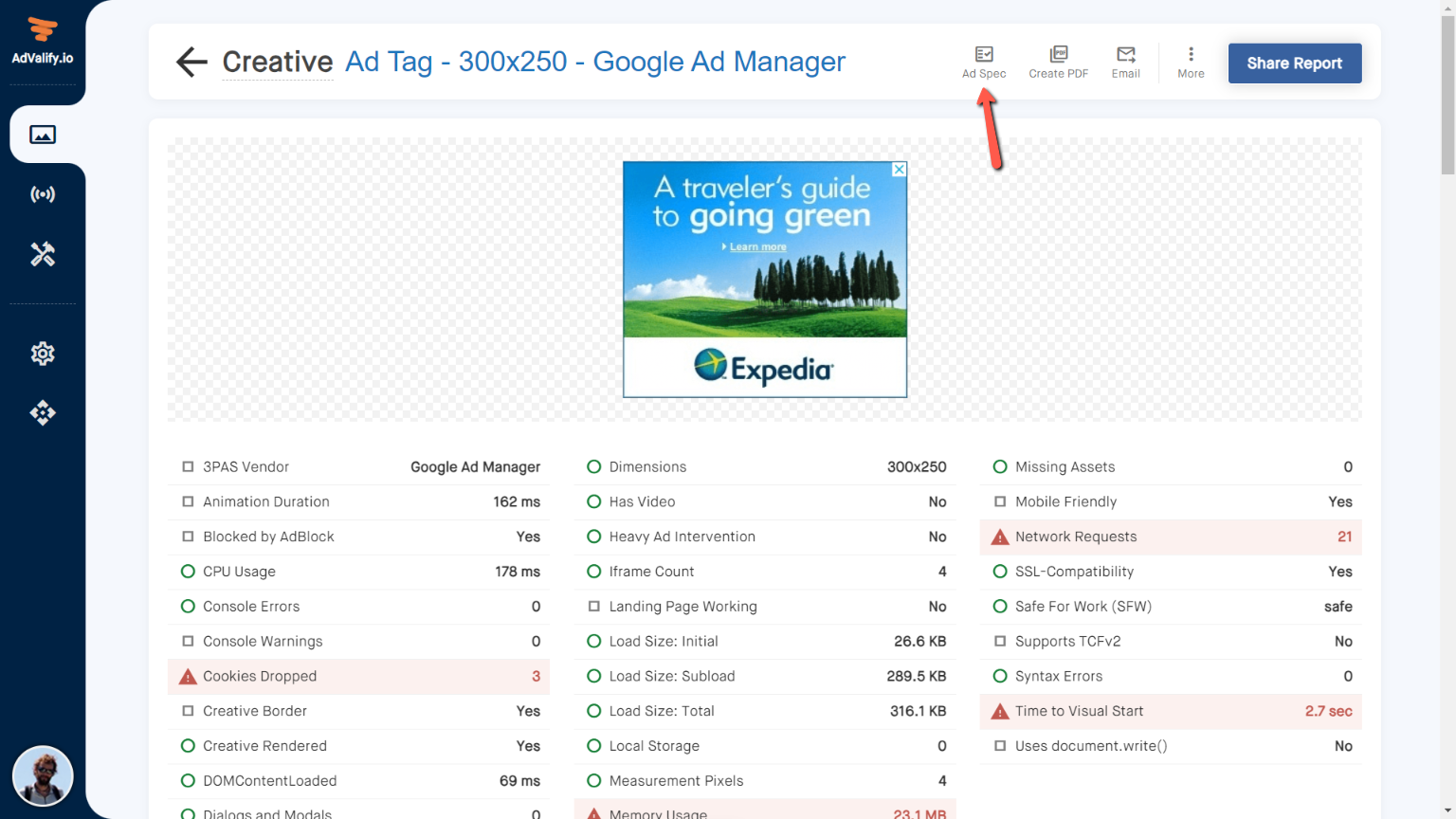The height and width of the screenshot is (819, 1456).
Task: Click the Uses document.write() square marker
Action: pyautogui.click(x=1000, y=746)
